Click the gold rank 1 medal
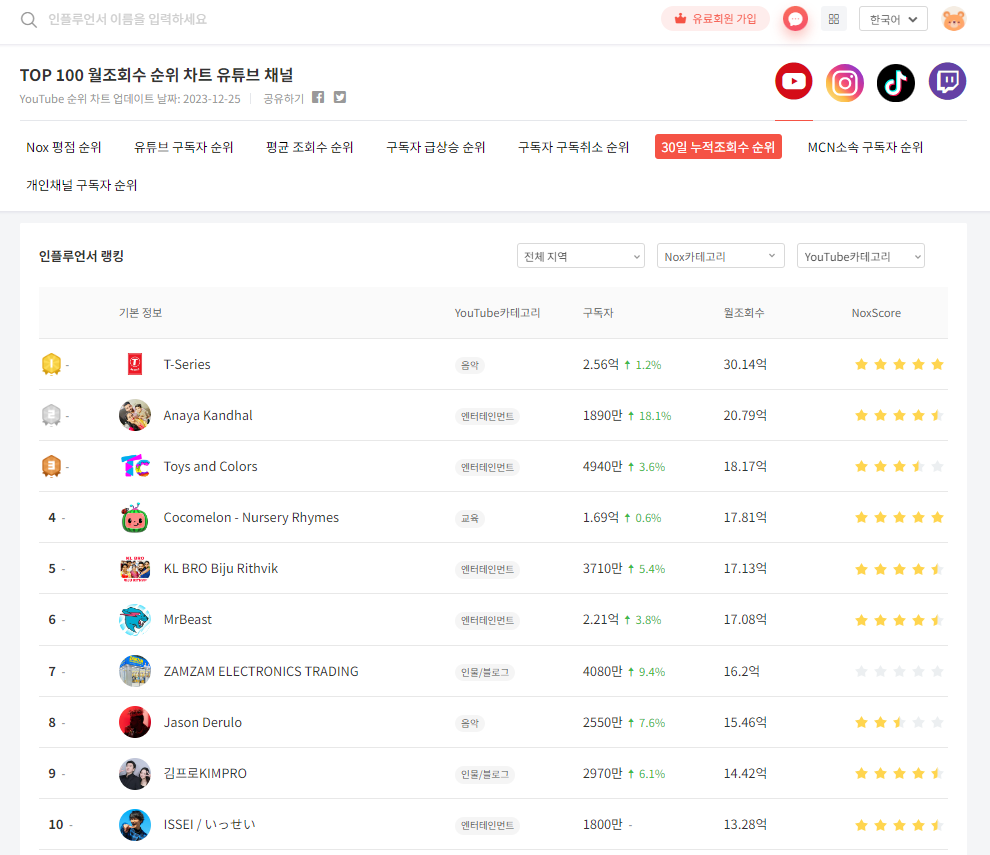Viewport: 990px width, 855px height. pos(51,364)
